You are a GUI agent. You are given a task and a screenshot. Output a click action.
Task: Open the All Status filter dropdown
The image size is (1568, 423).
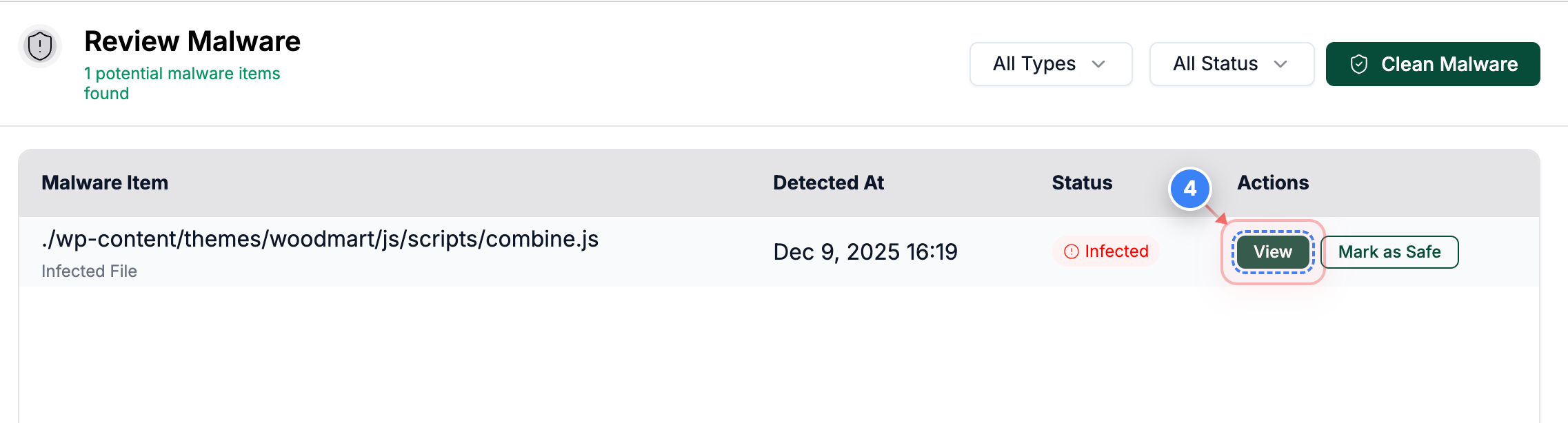point(1232,63)
